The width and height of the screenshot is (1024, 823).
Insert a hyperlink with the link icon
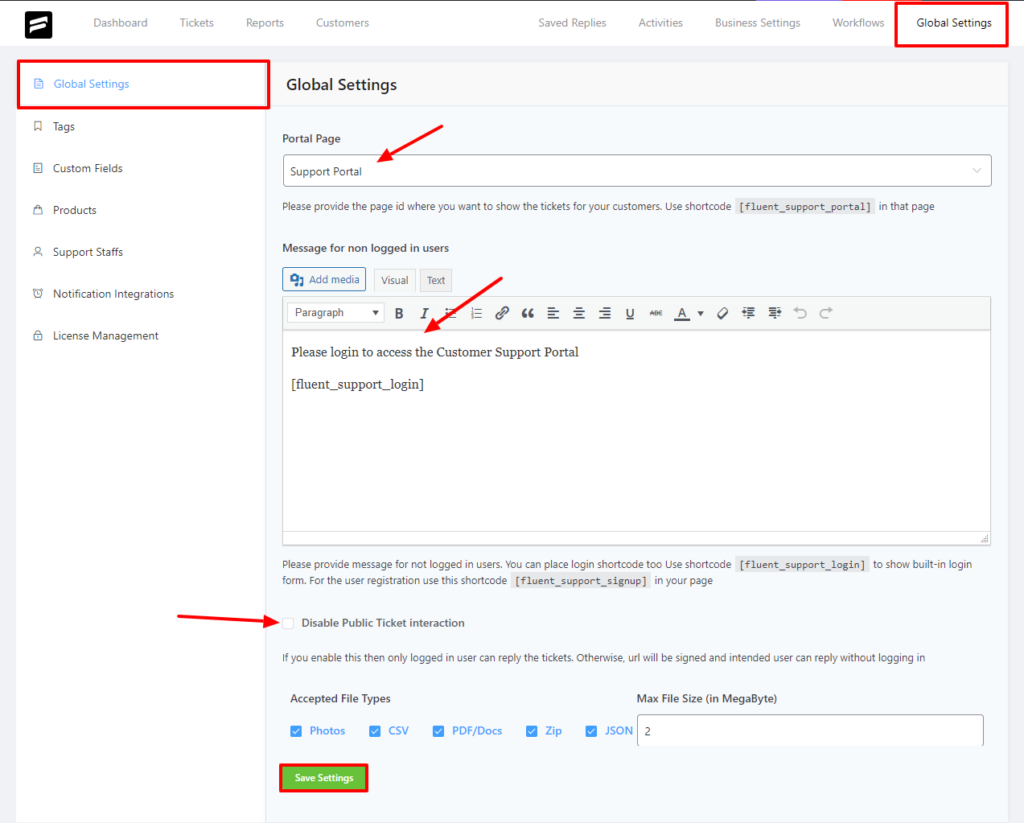[502, 313]
